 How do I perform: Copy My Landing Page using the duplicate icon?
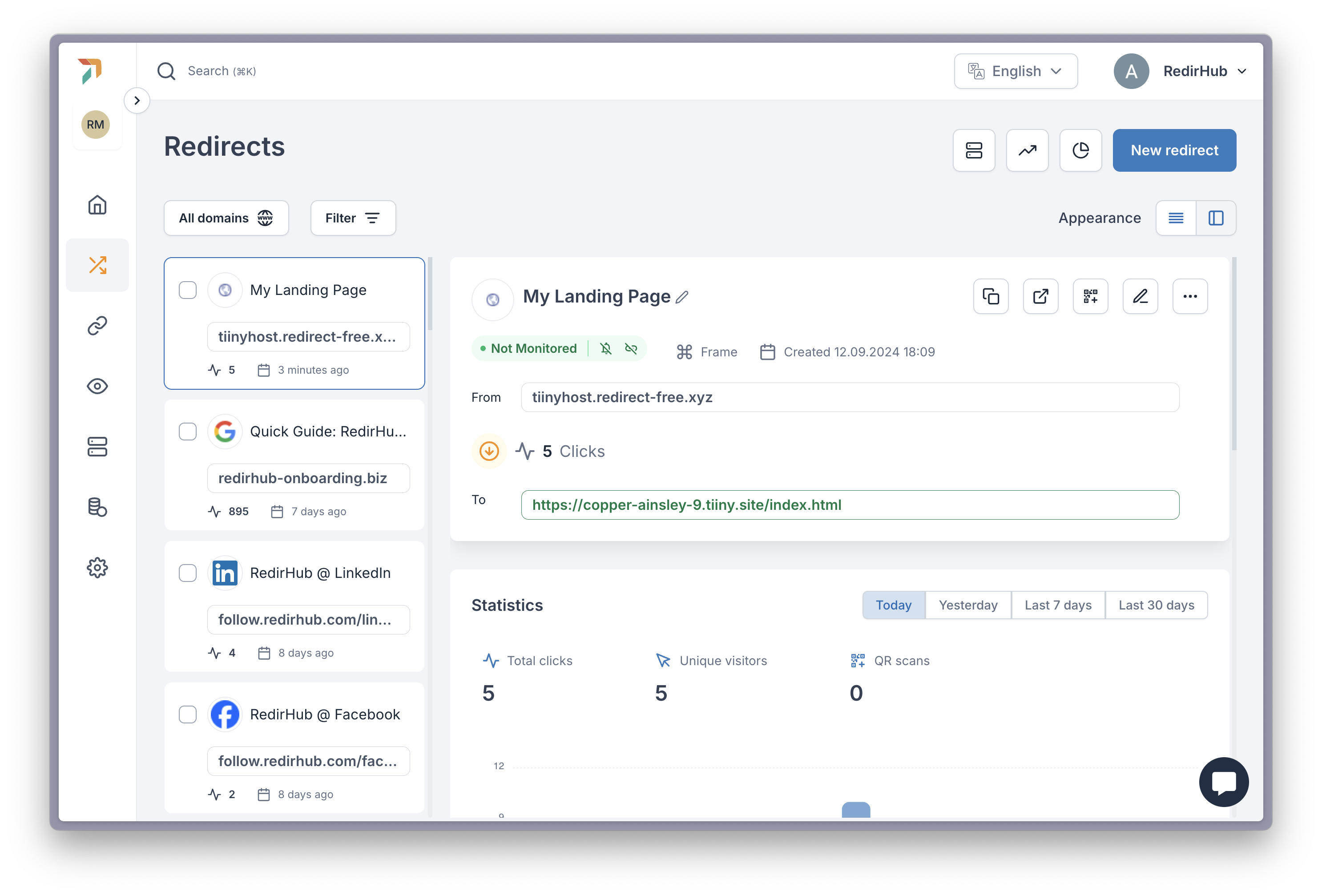click(x=990, y=296)
